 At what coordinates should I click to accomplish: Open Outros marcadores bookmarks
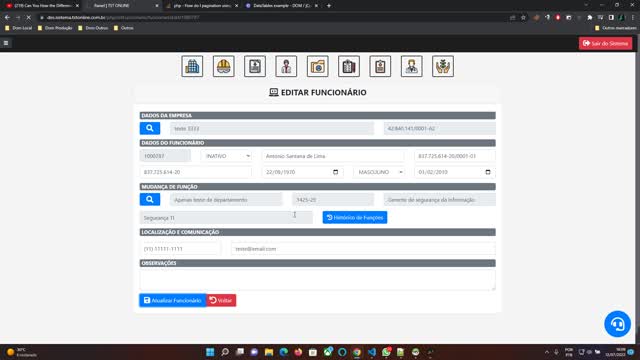[616, 28]
